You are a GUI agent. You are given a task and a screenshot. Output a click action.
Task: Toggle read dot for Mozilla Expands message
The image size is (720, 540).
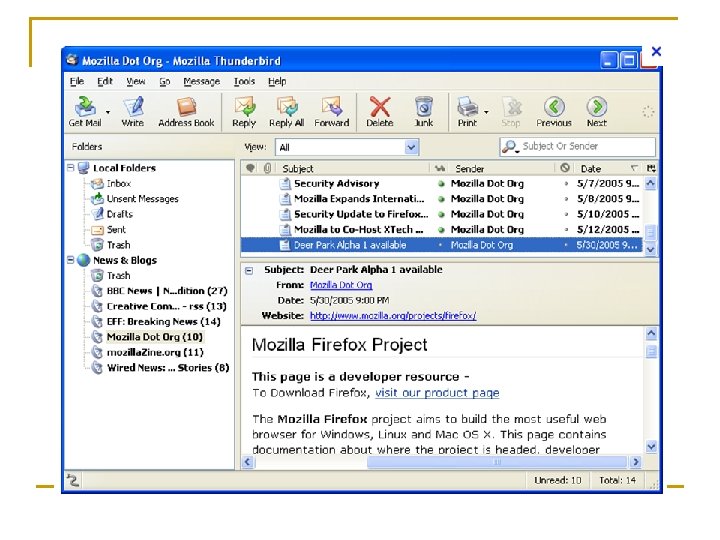pyautogui.click(x=441, y=199)
